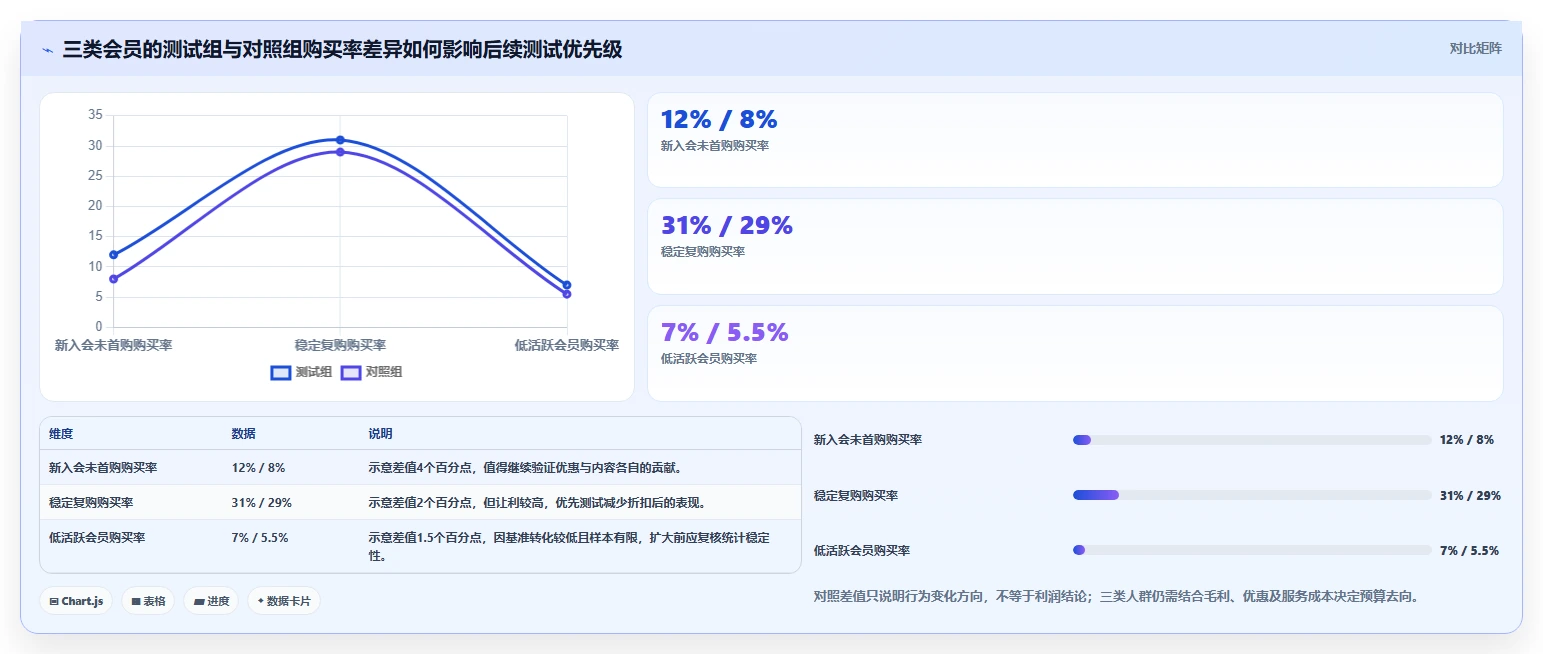Click table value 7% / 5.5%
The image size is (1543, 654).
(260, 537)
